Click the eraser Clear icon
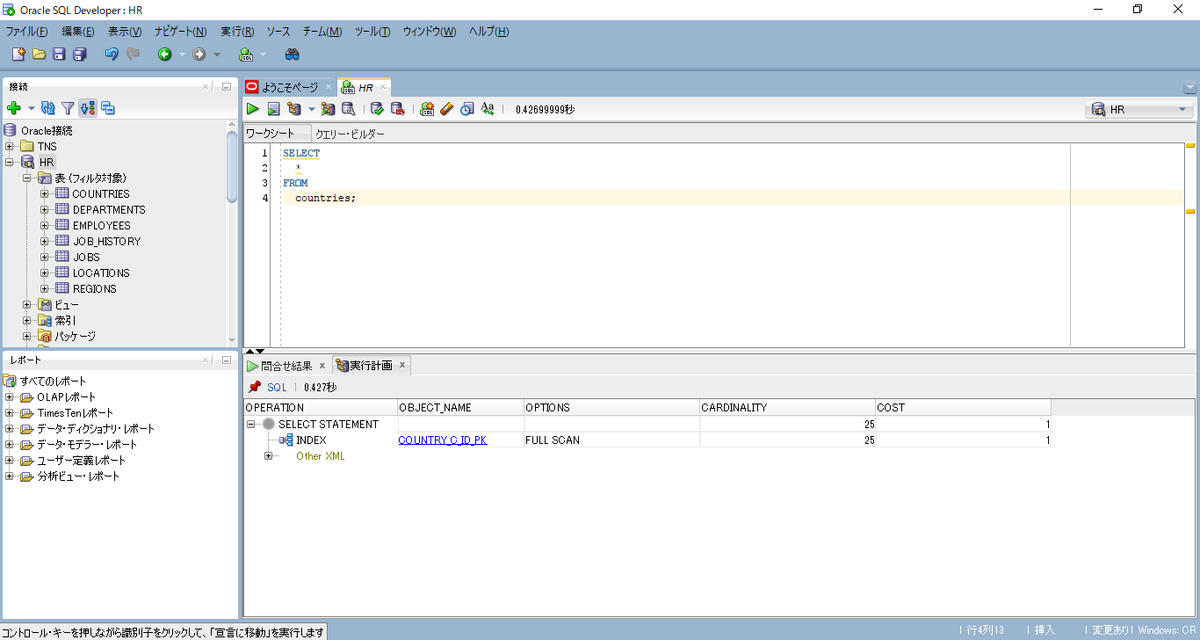This screenshot has height=640, width=1200. (x=447, y=109)
